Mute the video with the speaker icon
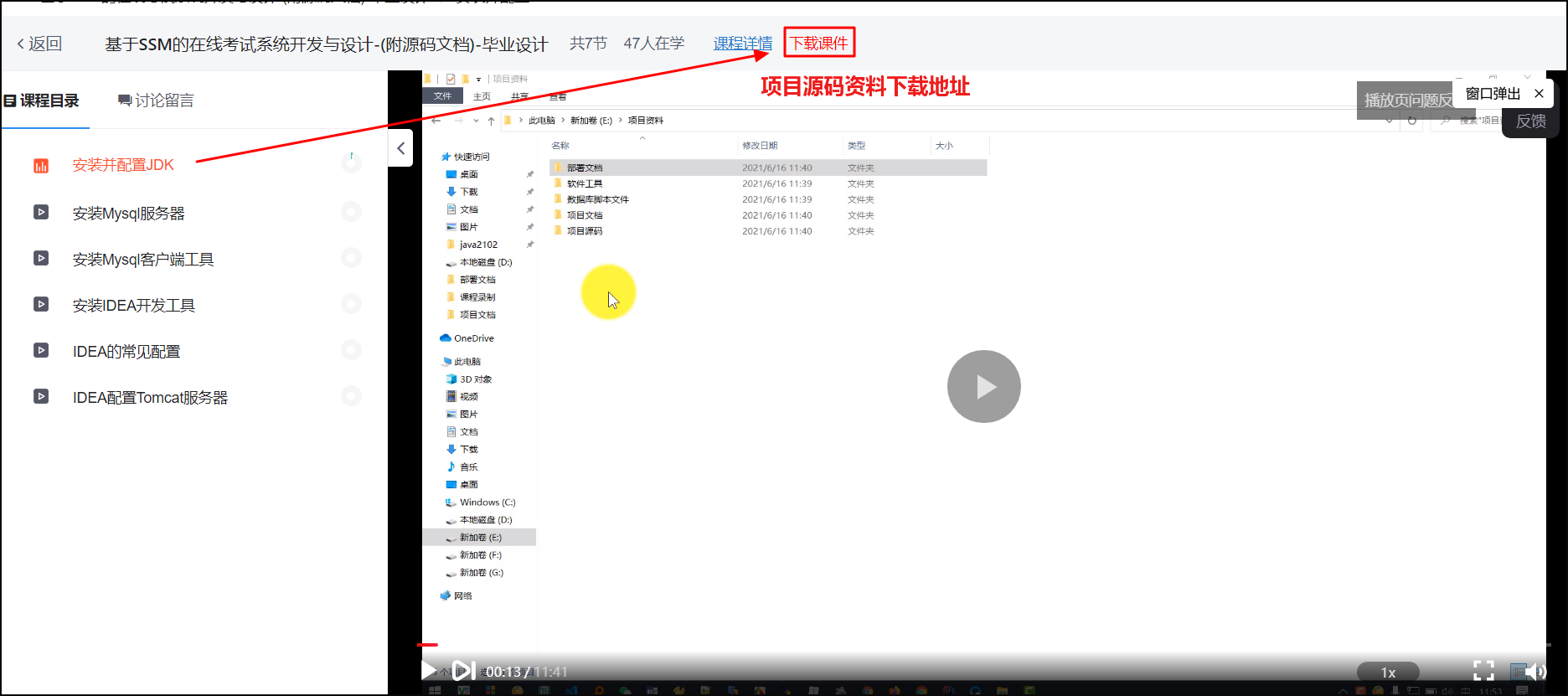The image size is (1568, 696). tap(1535, 671)
